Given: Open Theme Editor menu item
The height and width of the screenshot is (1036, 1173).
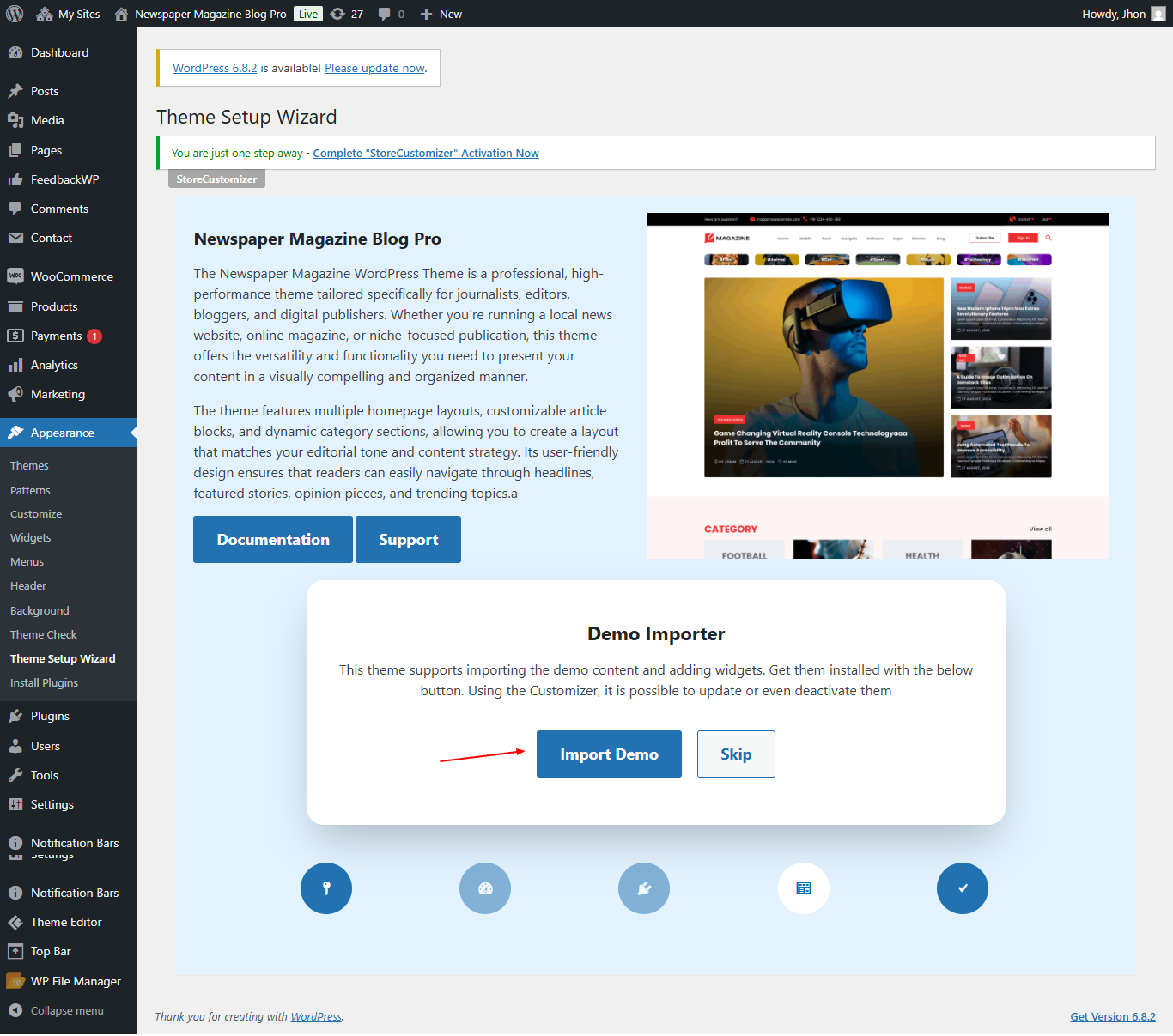Looking at the screenshot, I should click(69, 922).
